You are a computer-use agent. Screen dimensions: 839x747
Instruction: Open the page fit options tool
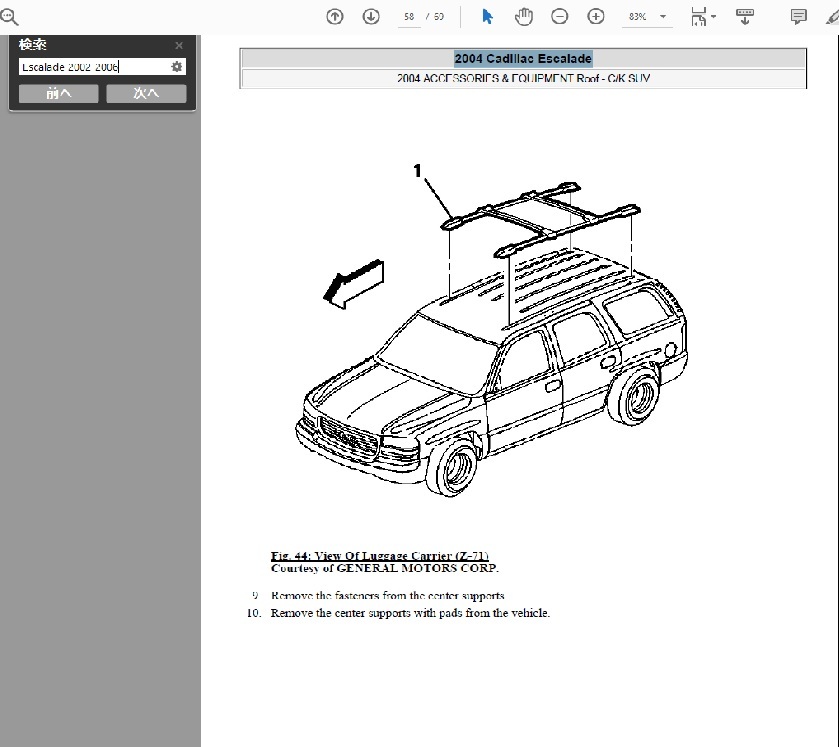coord(699,17)
